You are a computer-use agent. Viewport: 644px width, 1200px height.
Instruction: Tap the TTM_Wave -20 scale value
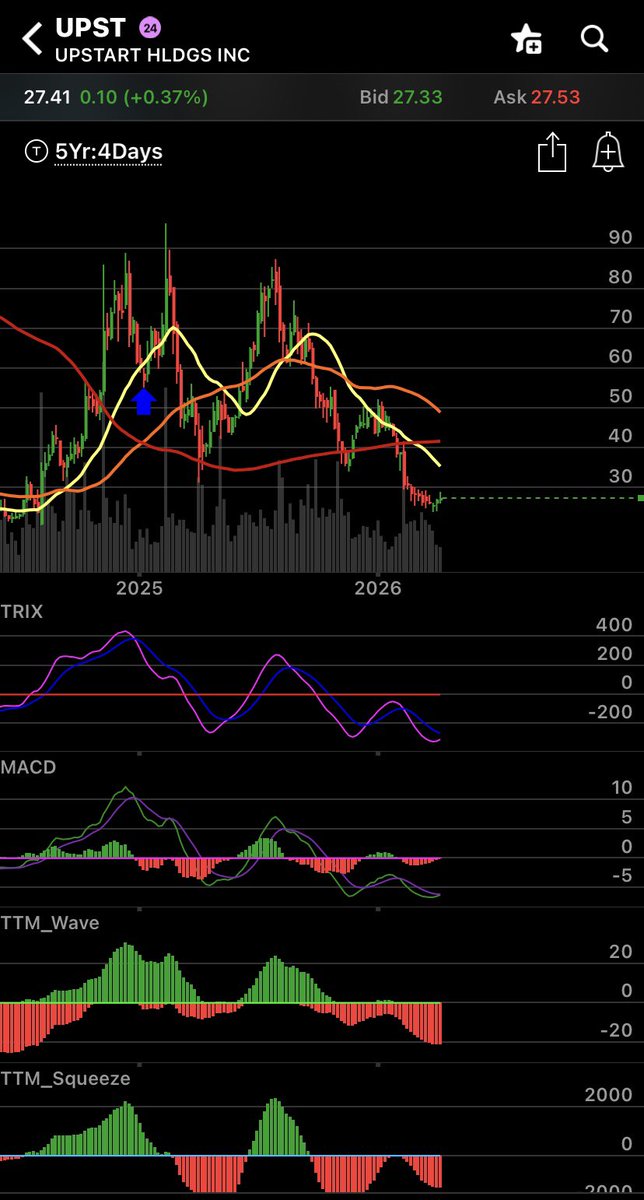[x=615, y=1031]
